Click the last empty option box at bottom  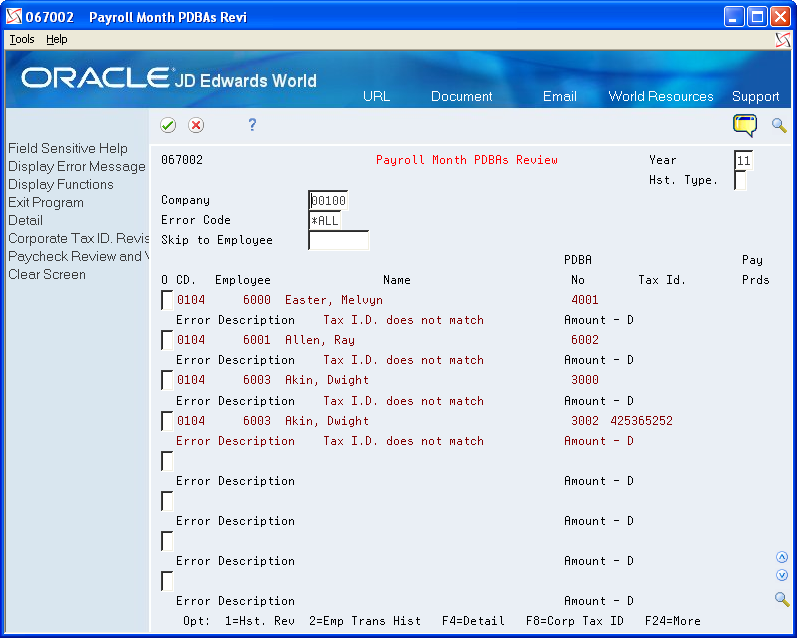click(x=167, y=582)
